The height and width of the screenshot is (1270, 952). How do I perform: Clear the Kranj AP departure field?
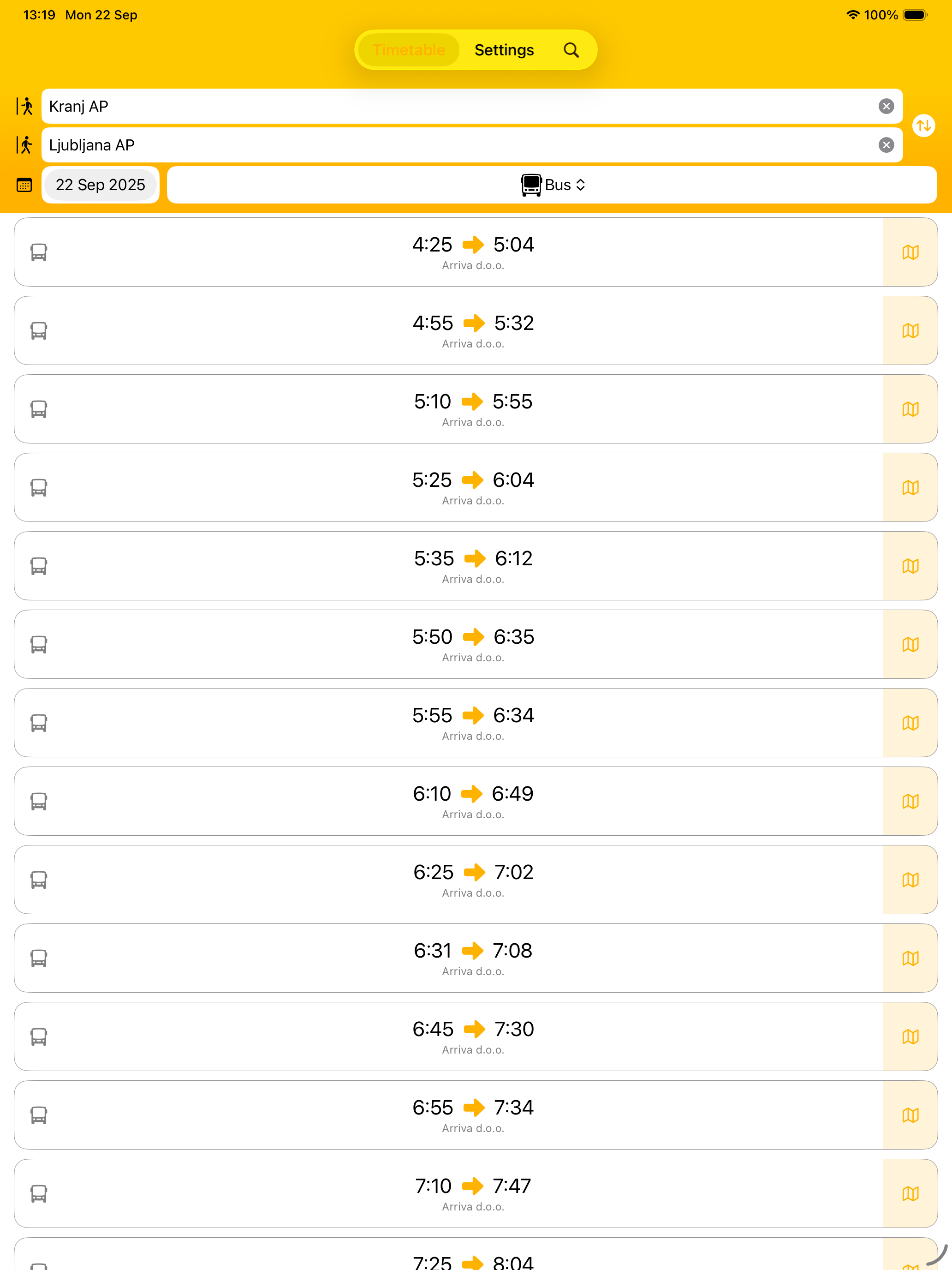[886, 106]
